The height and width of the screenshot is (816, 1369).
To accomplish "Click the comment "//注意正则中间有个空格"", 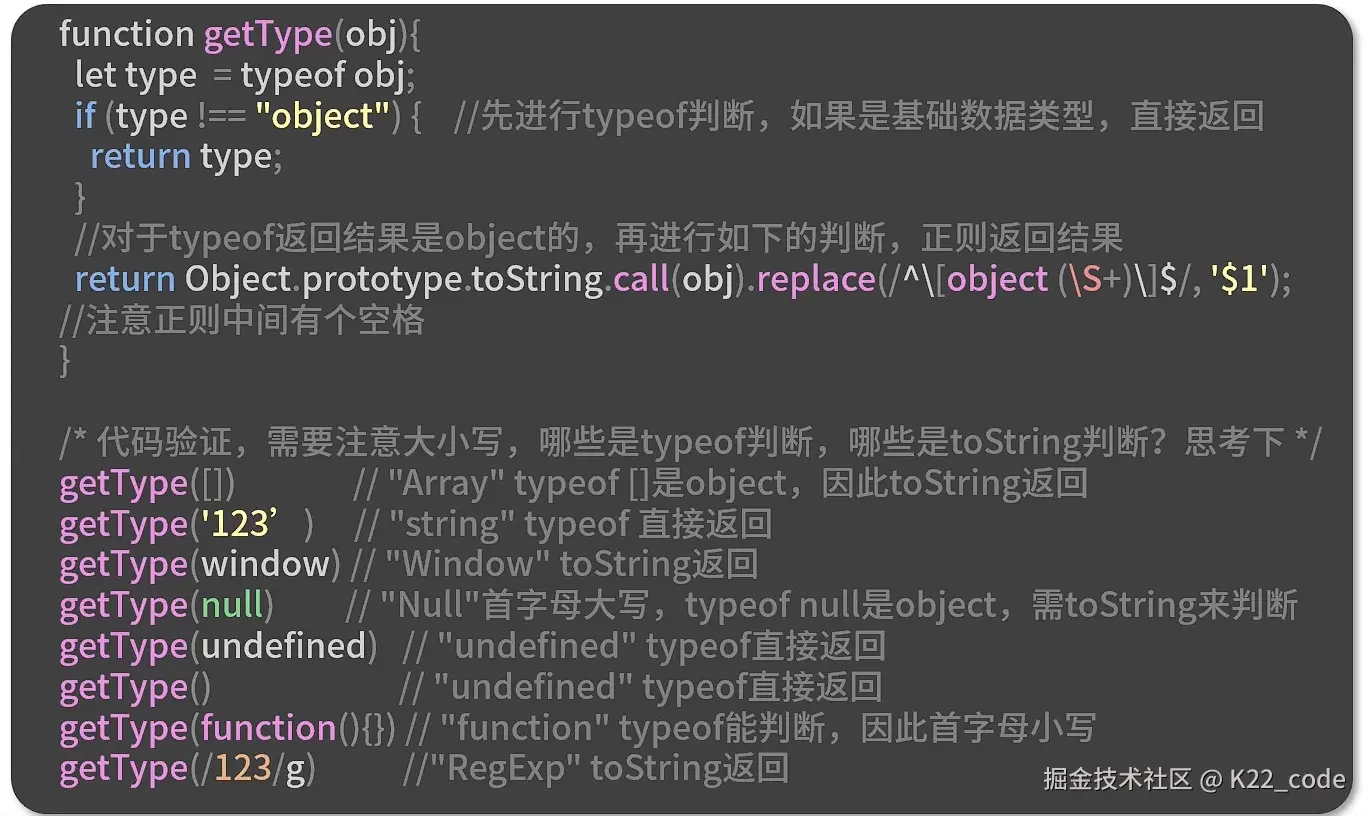I will [x=242, y=320].
